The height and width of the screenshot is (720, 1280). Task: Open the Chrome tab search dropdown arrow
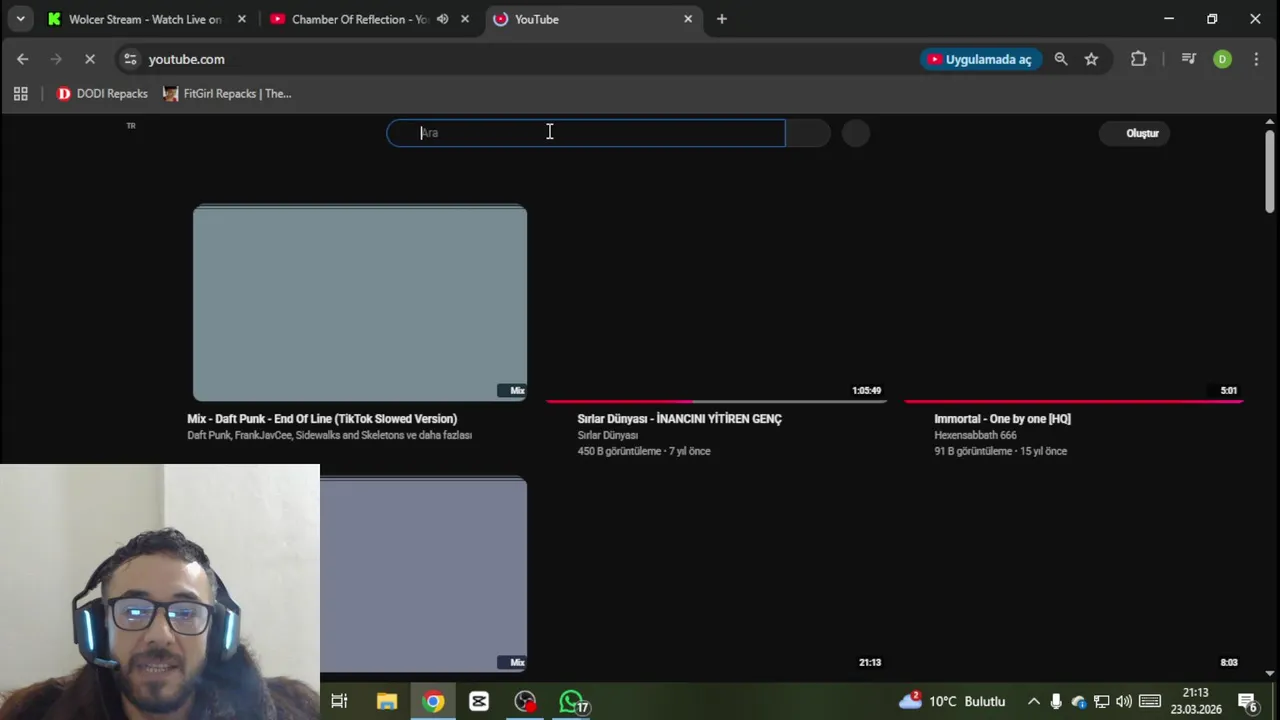pos(20,19)
